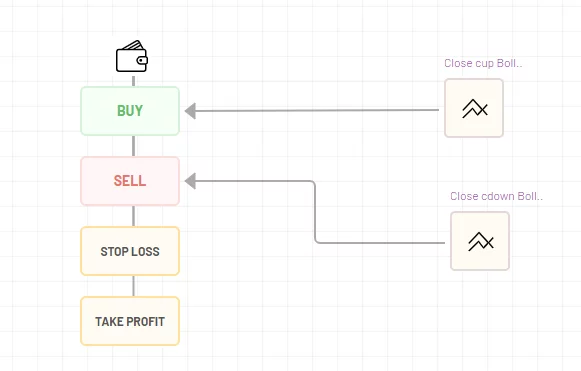Open the STOP LOSS block

[130, 251]
